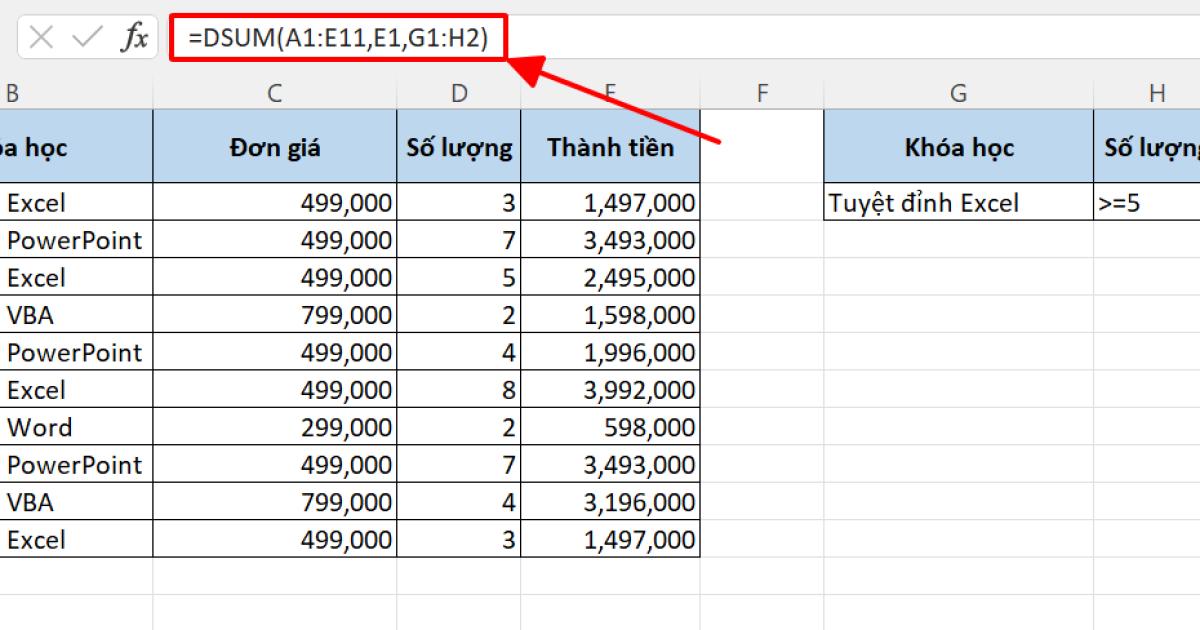Select column header F
The image size is (1200, 630).
coord(762,92)
